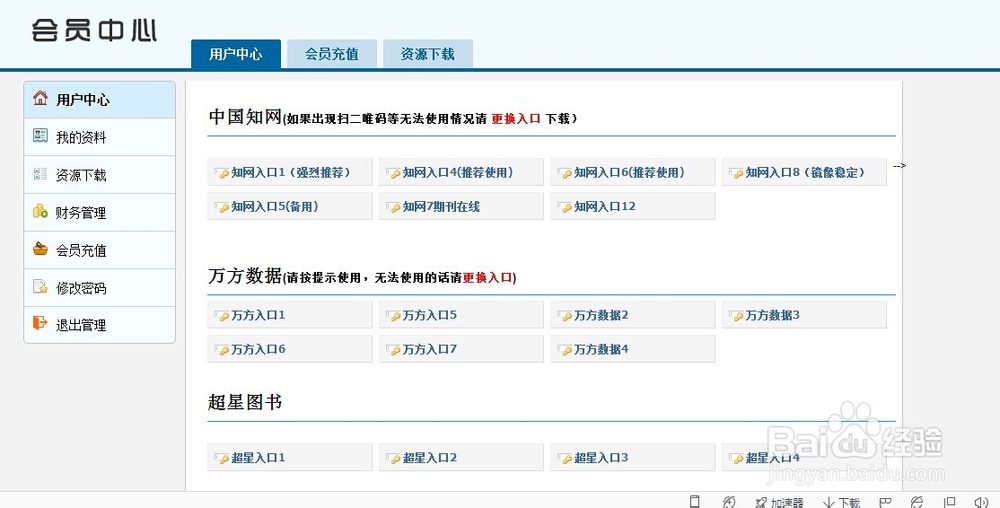Viewport: 1000px width, 508px height.
Task: Switch to the 会员充值 top tab
Action: click(x=332, y=54)
